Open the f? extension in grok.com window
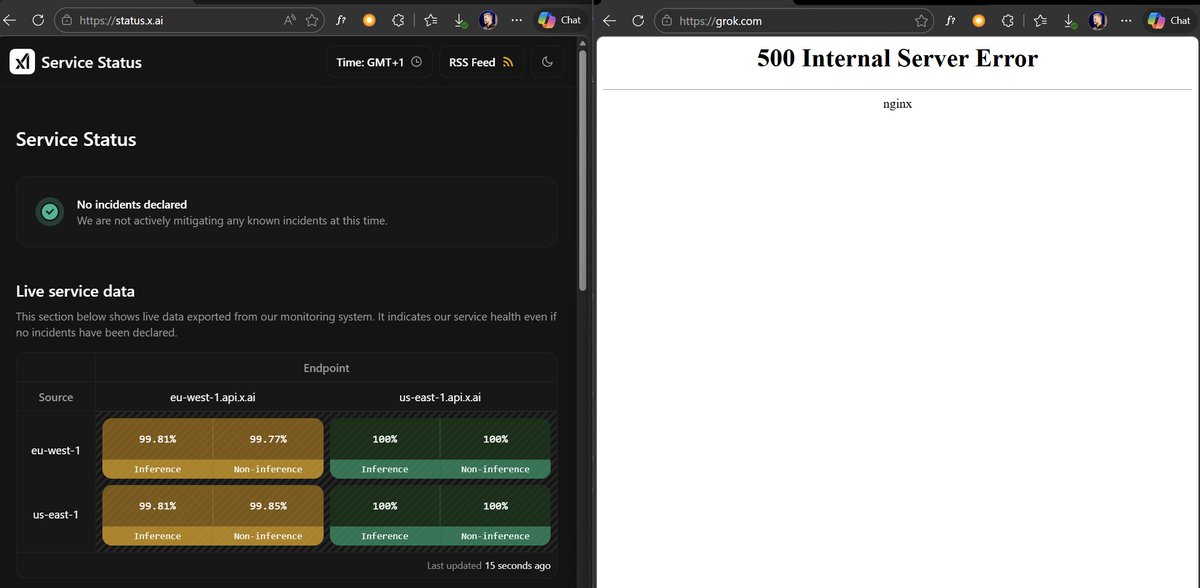The width and height of the screenshot is (1200, 588). pyautogui.click(x=950, y=20)
